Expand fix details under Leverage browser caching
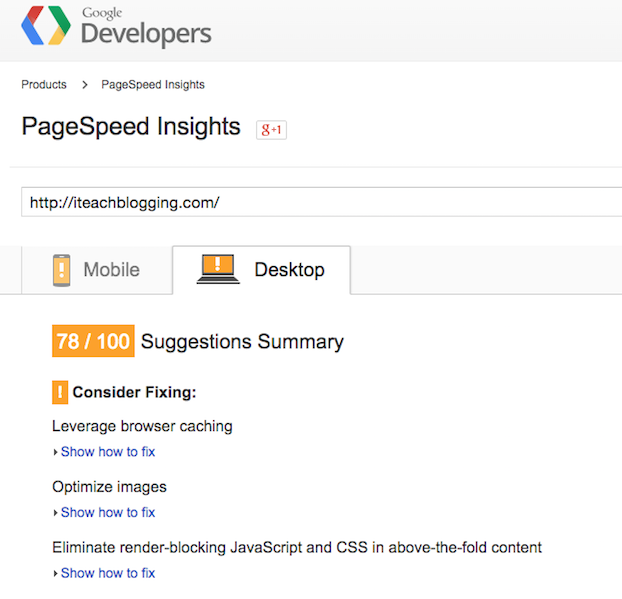Viewport: 622px width, 599px height. pyautogui.click(x=107, y=452)
